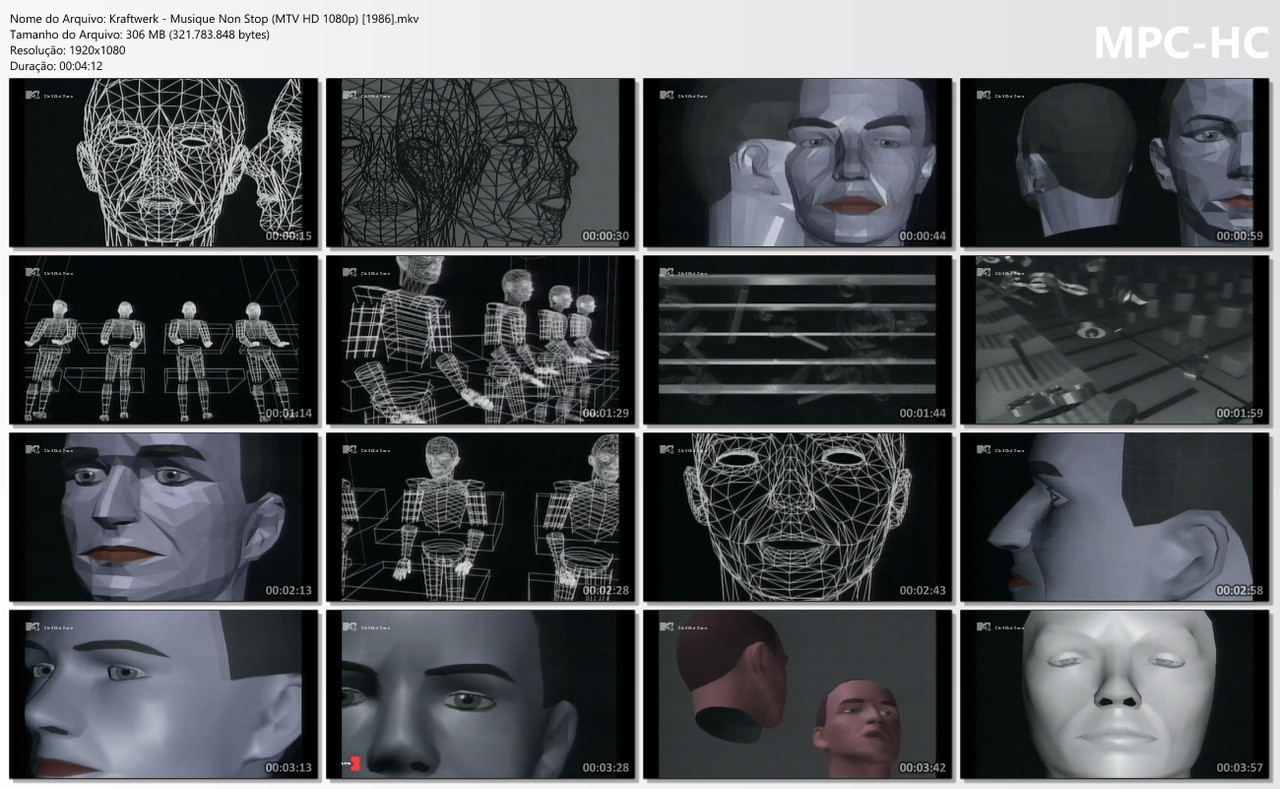Pick the thumbnail stamped 00:02:13

(x=163, y=517)
